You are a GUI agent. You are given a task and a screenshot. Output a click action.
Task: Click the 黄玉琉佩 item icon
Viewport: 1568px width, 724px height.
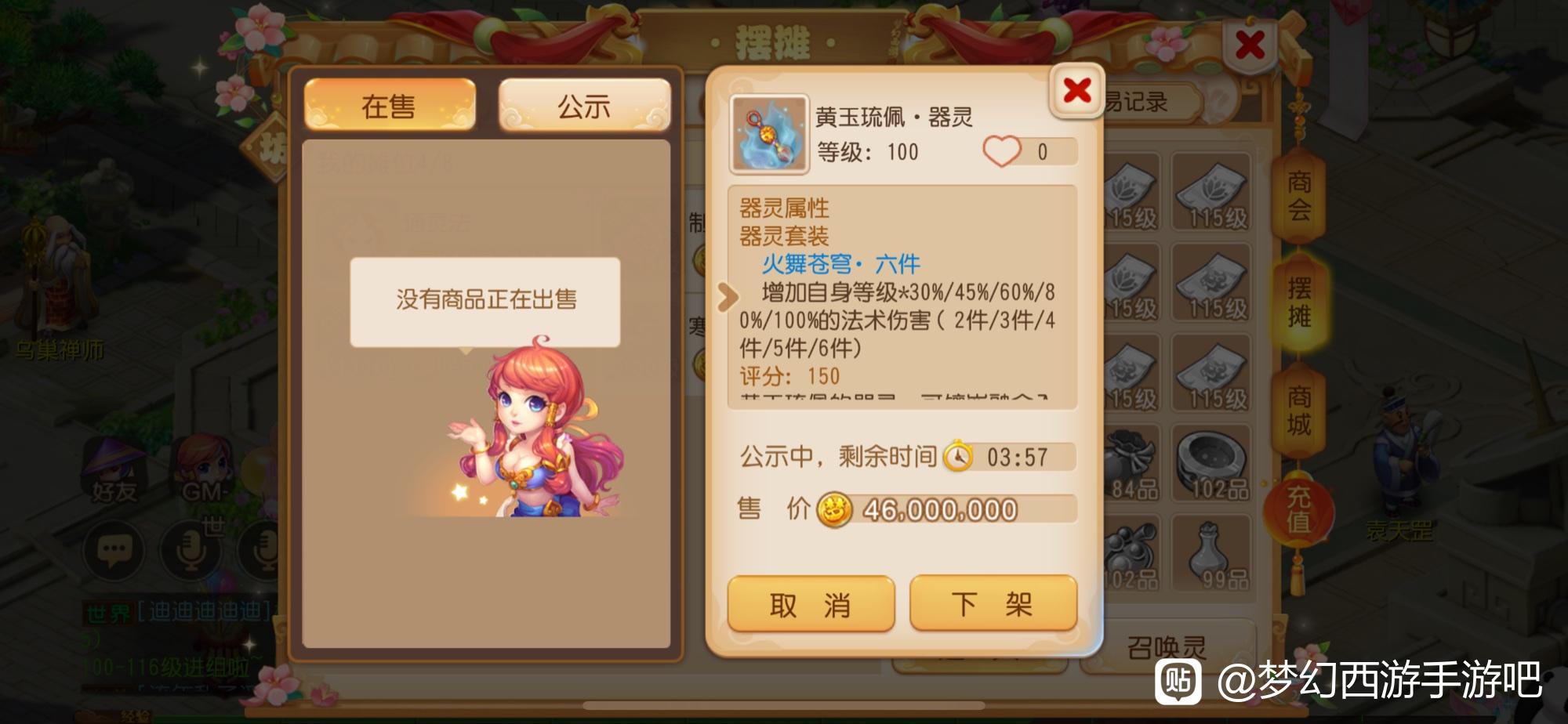(x=769, y=134)
